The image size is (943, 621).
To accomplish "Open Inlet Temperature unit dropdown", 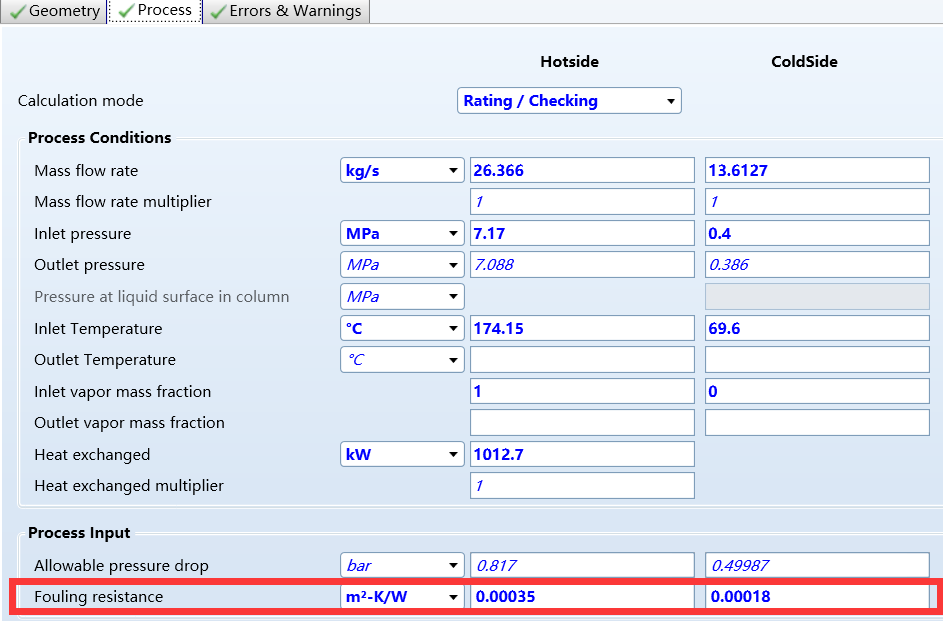I will click(x=402, y=328).
